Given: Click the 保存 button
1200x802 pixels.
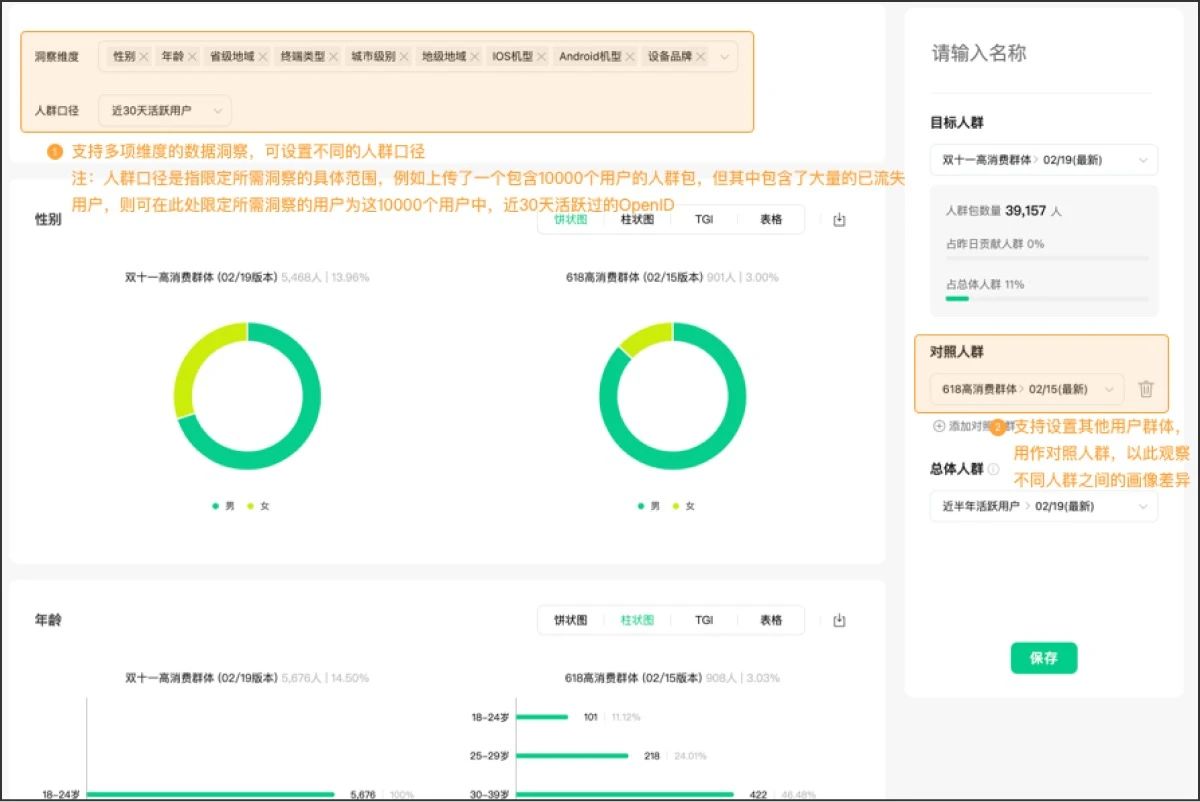Looking at the screenshot, I should pos(1044,658).
